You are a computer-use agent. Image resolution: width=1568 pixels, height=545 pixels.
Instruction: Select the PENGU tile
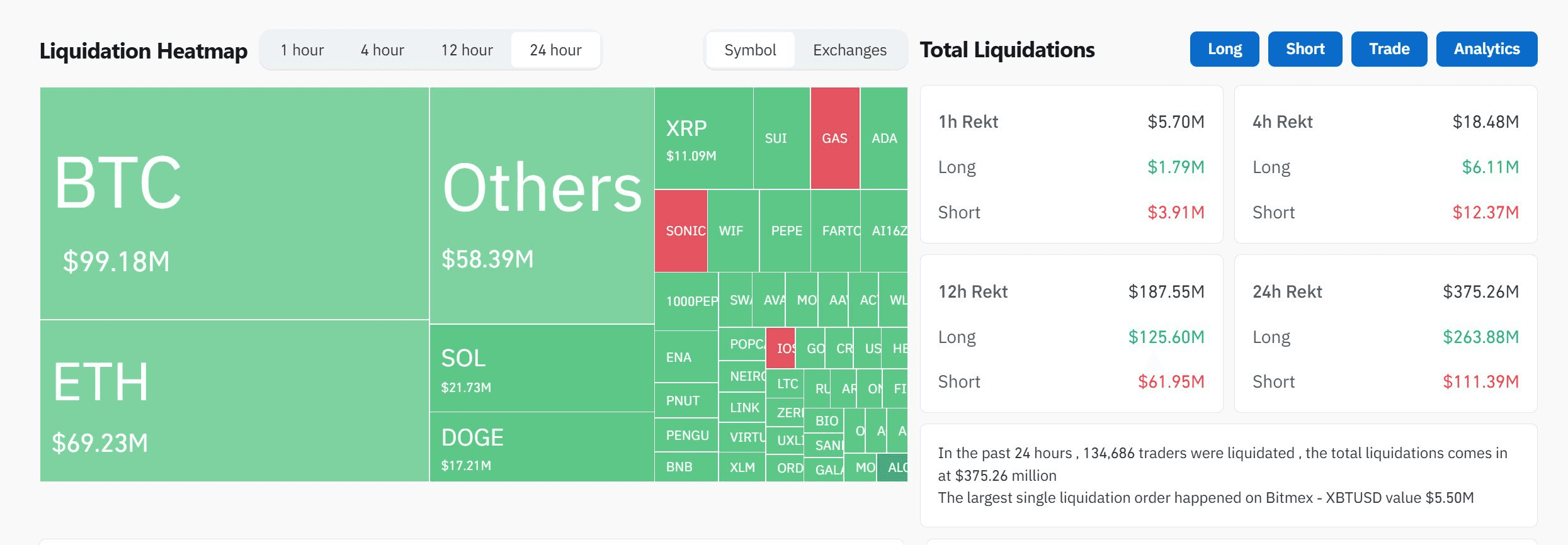(686, 435)
